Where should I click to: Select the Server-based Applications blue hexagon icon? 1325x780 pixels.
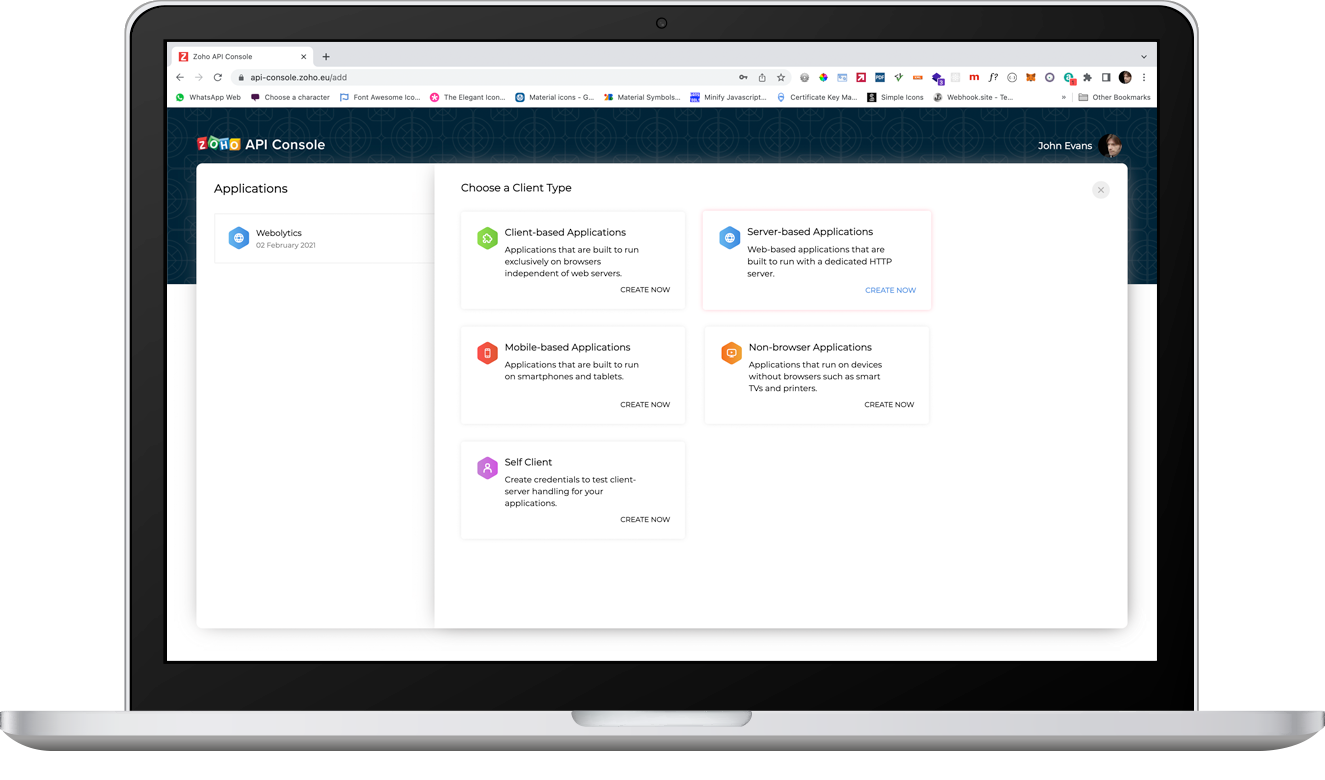(x=730, y=238)
